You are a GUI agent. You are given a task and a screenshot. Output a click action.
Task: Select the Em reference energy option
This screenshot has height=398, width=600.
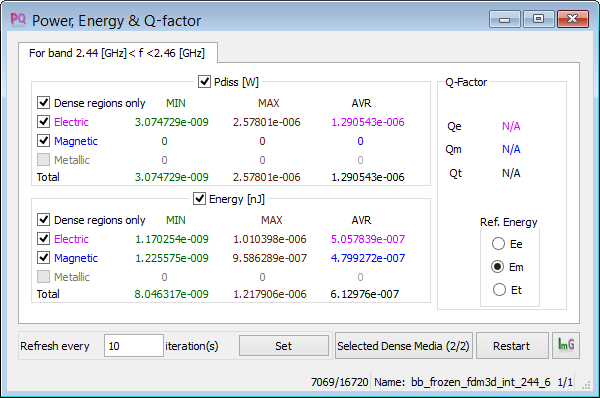497,267
